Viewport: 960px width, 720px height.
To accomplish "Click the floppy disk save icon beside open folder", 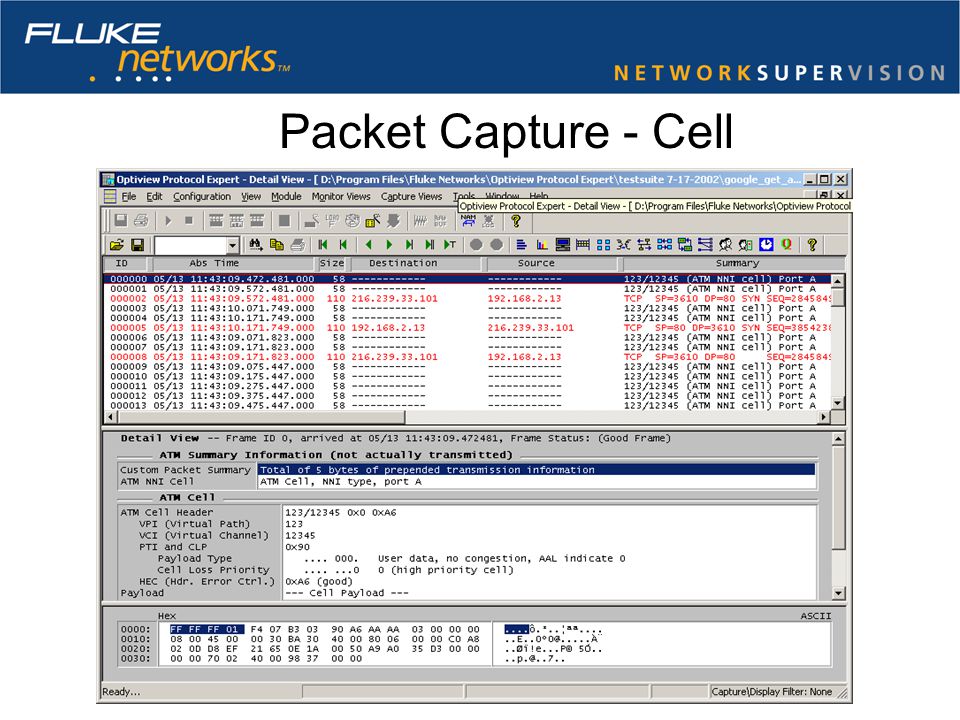I will (138, 245).
